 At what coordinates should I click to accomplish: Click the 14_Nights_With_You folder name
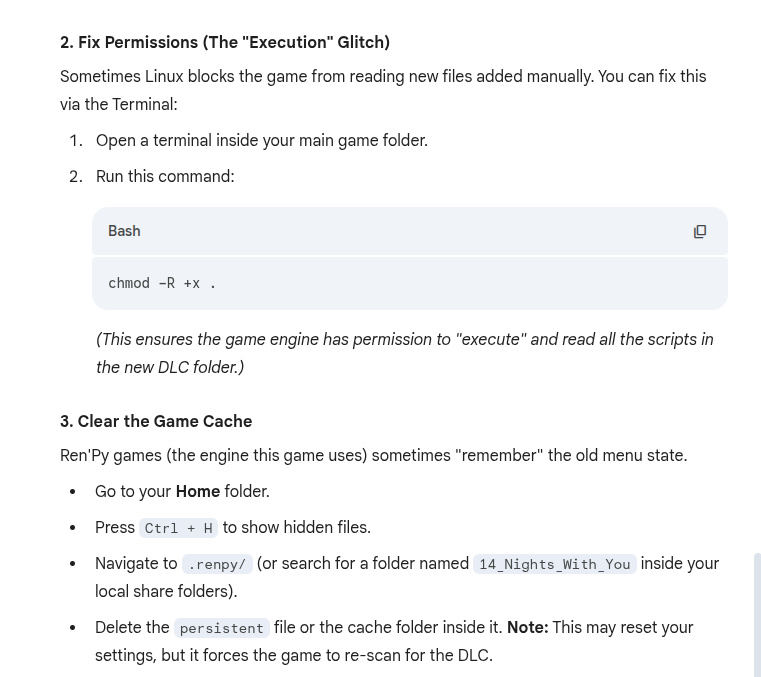point(554,564)
